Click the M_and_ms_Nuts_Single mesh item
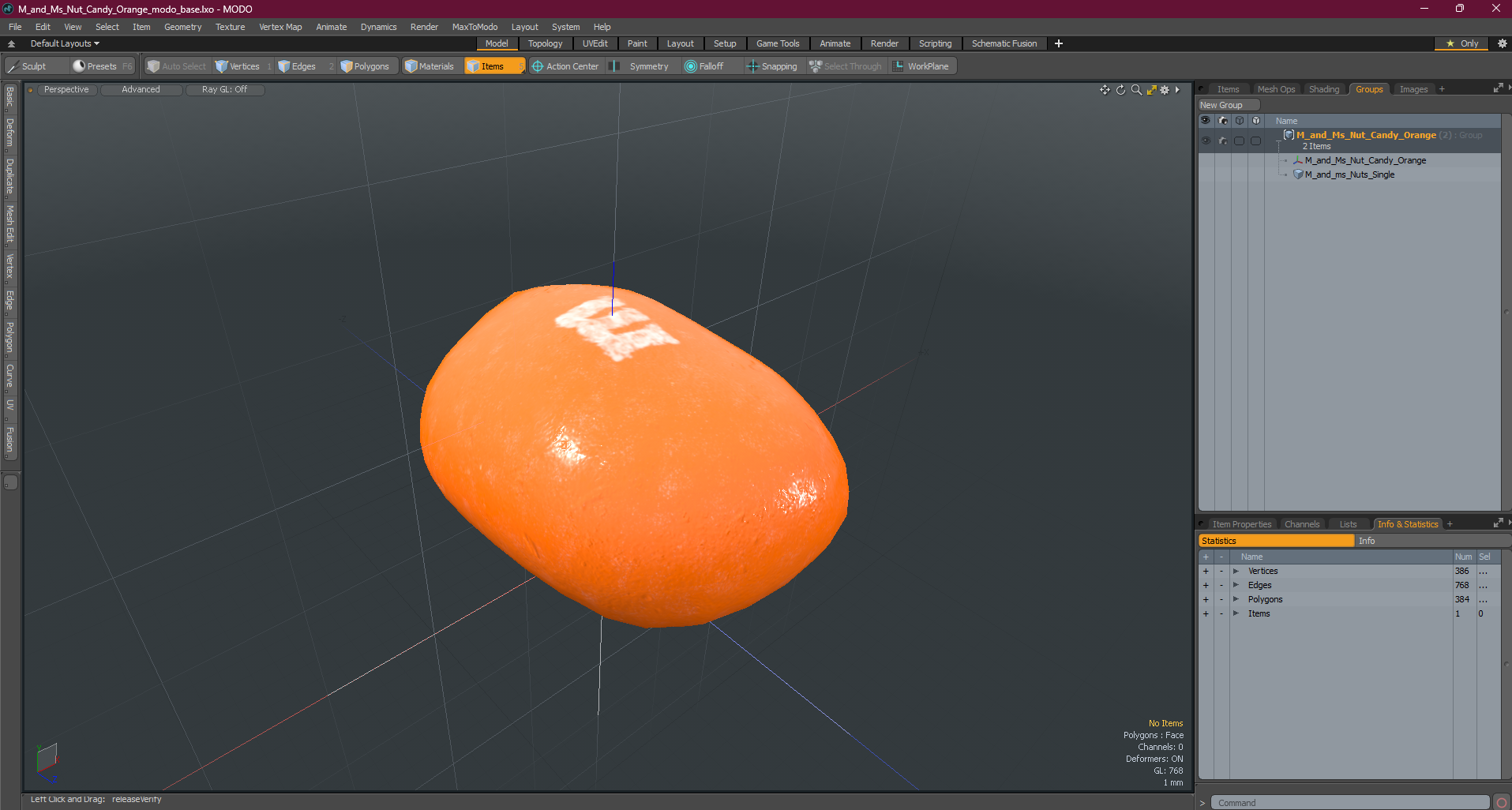1512x810 pixels. point(1349,174)
